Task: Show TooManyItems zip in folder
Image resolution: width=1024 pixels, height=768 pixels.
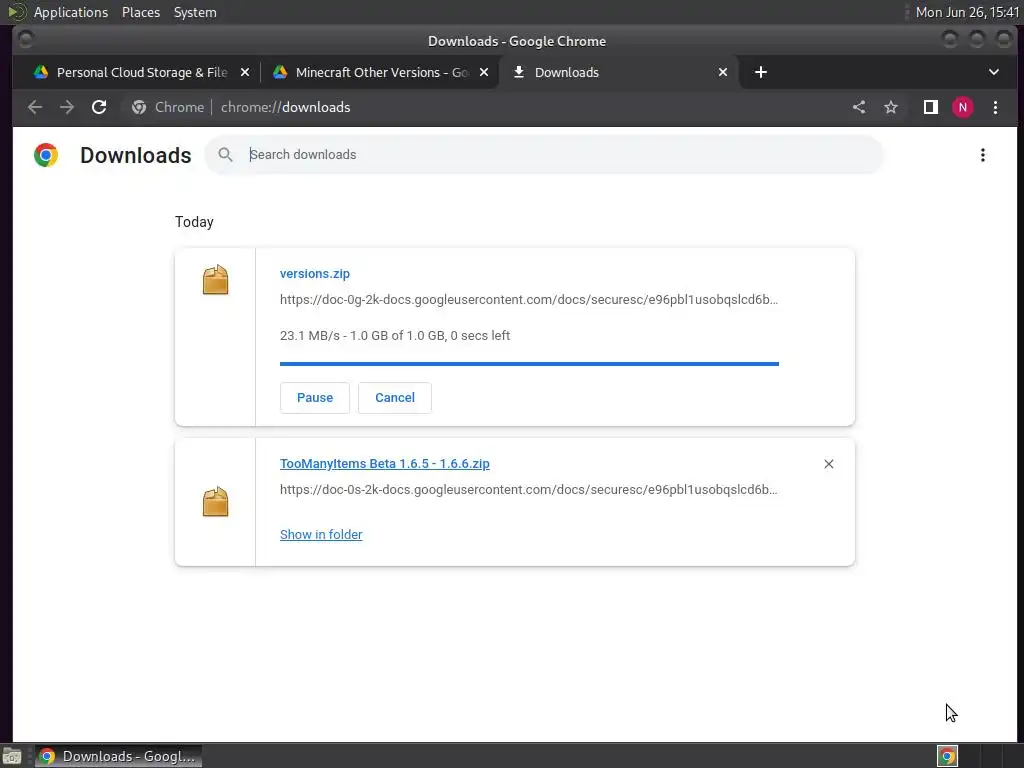Action: tap(321, 534)
